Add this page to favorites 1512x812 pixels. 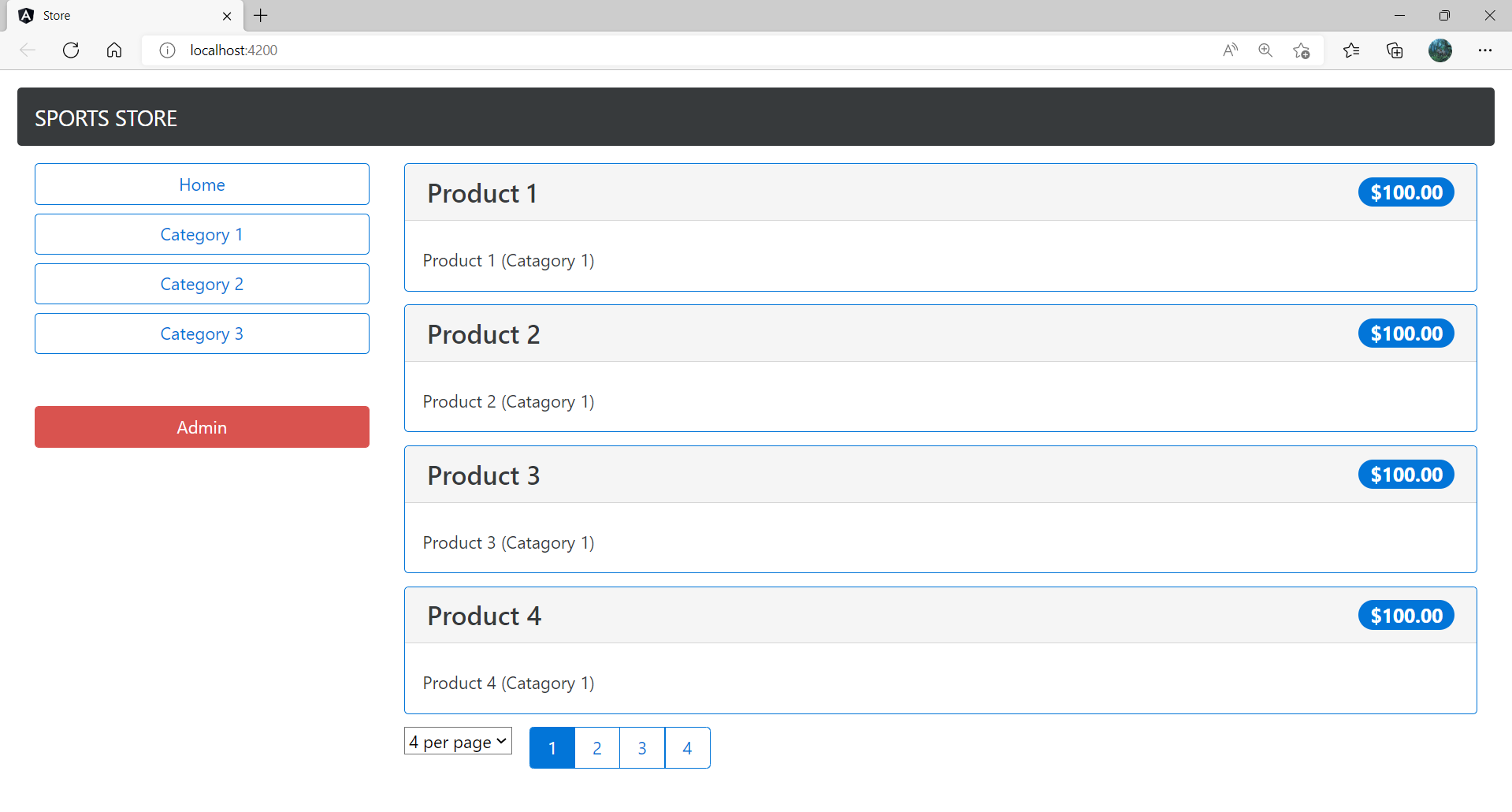1301,50
